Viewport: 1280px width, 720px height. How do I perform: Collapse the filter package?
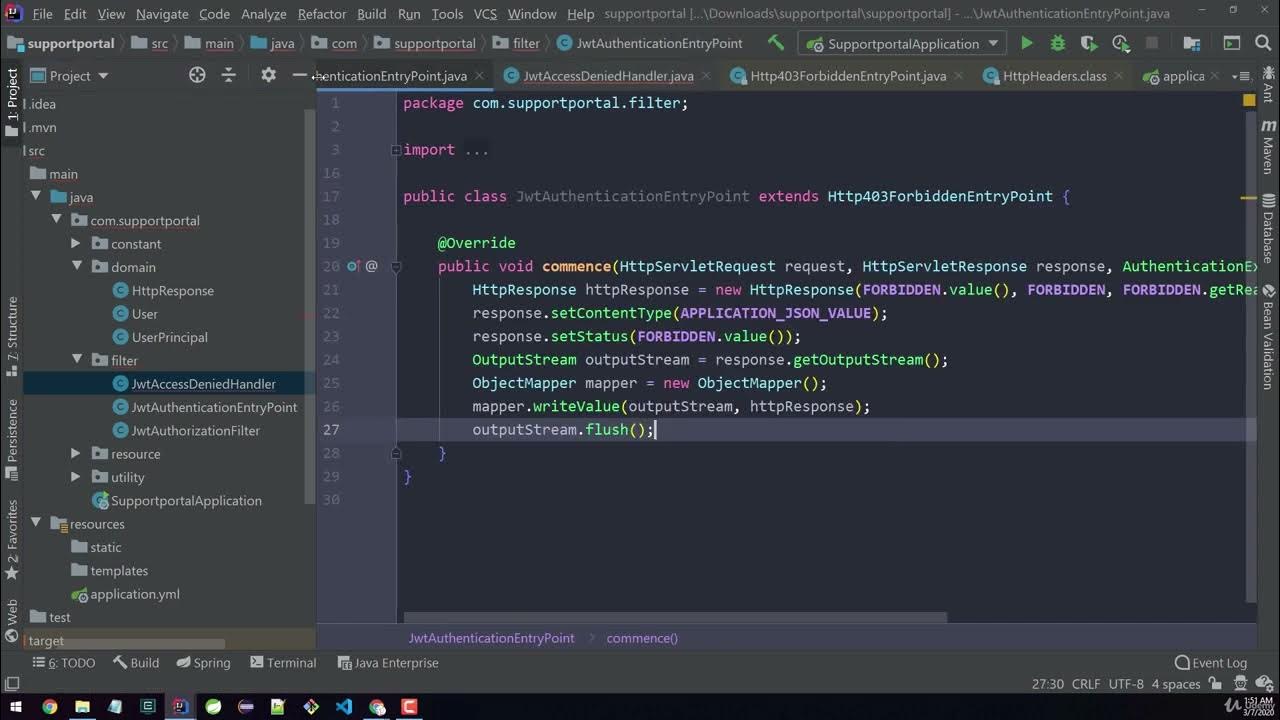(x=76, y=360)
